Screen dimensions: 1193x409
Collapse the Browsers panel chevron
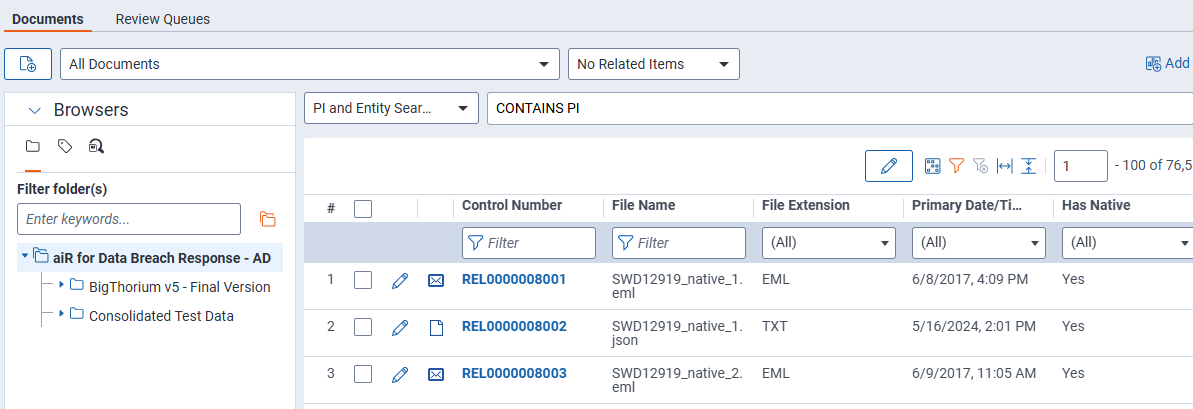click(x=33, y=110)
